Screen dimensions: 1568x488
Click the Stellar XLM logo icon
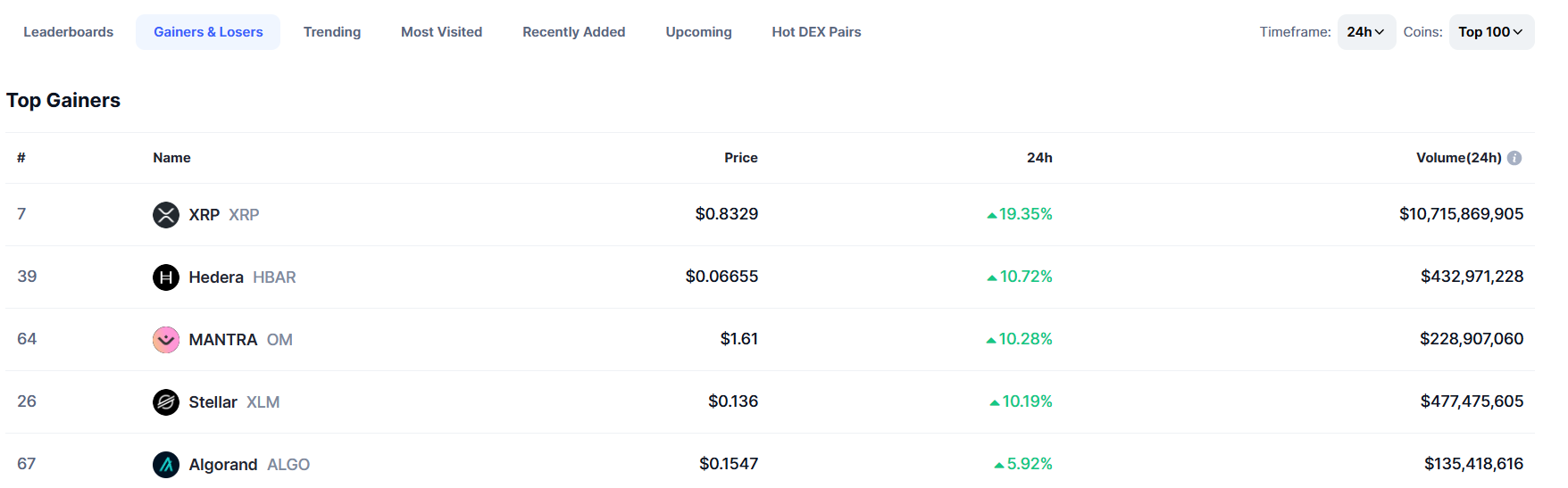tap(166, 402)
